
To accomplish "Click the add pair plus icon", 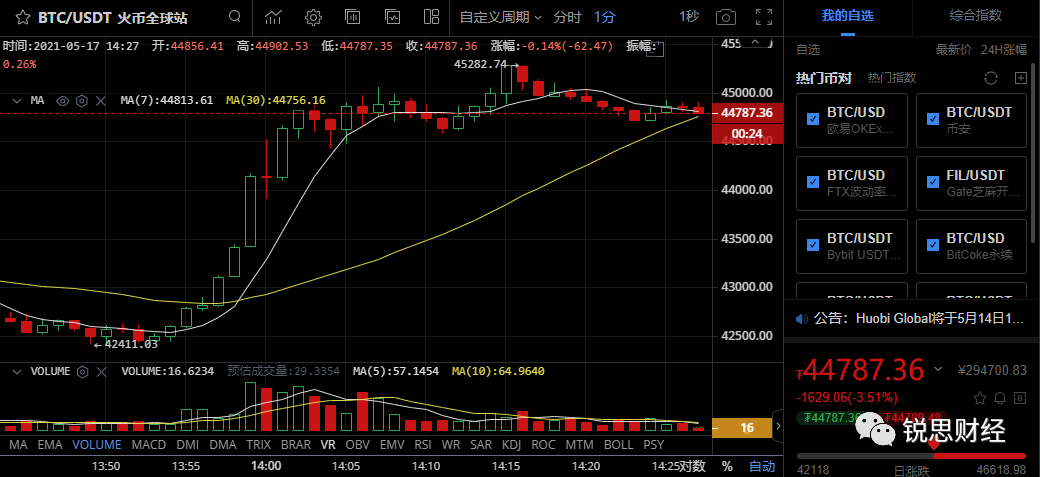I will pyautogui.click(x=1021, y=78).
